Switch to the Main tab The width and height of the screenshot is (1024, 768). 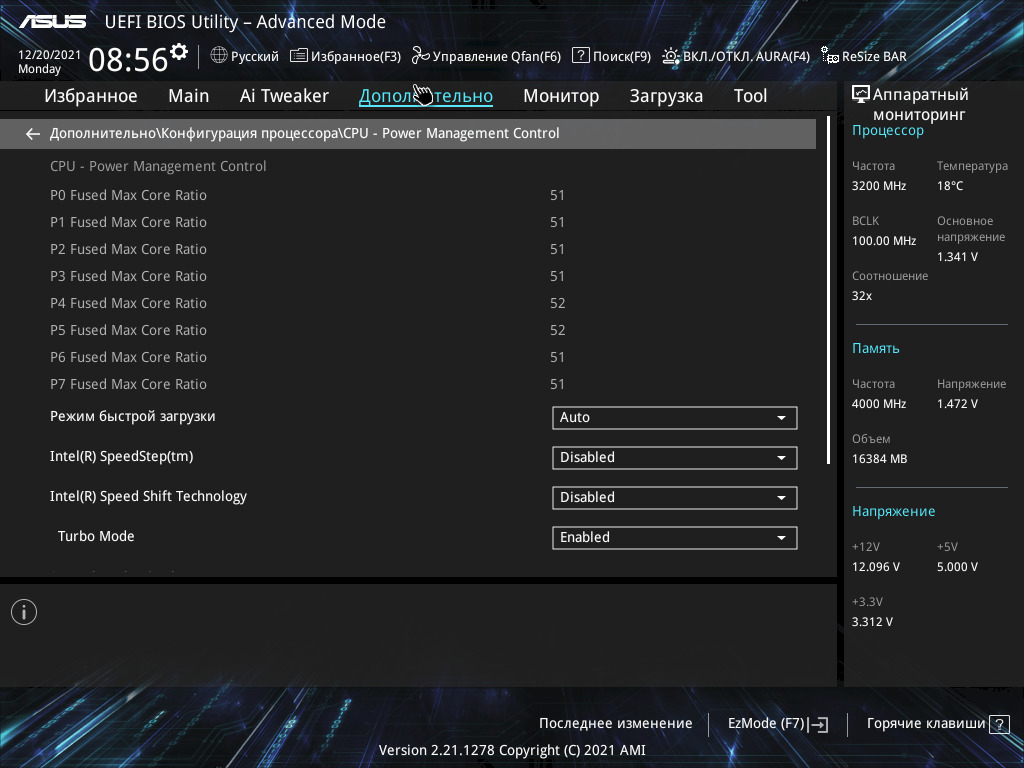[189, 96]
